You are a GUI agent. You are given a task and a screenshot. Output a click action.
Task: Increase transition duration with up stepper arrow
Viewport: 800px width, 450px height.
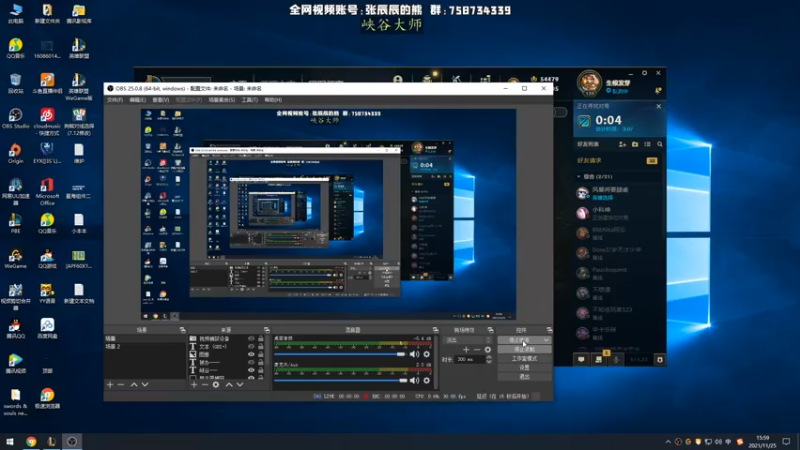pyautogui.click(x=489, y=357)
